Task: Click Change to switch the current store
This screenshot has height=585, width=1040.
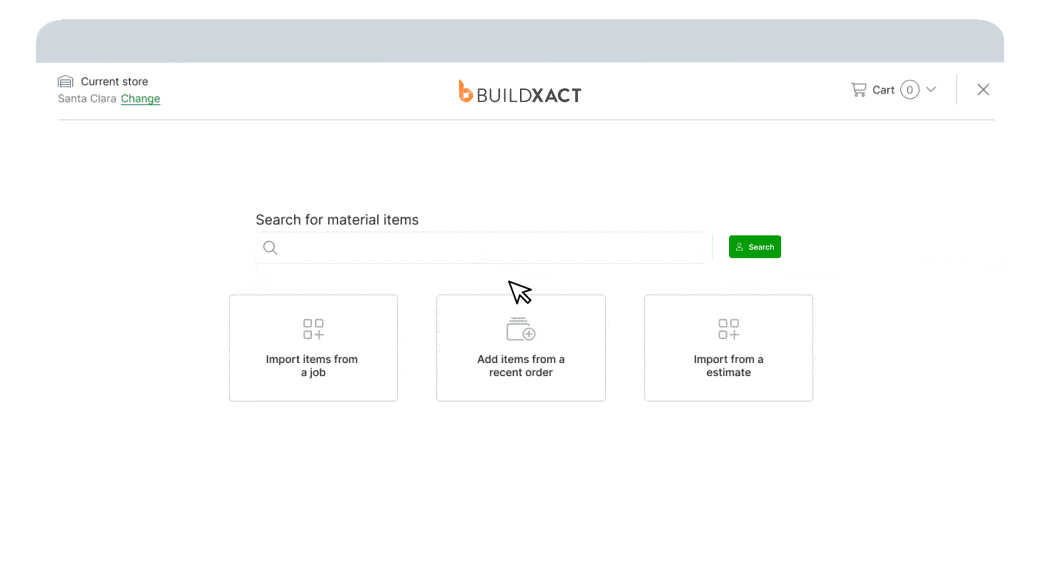Action: (x=140, y=98)
